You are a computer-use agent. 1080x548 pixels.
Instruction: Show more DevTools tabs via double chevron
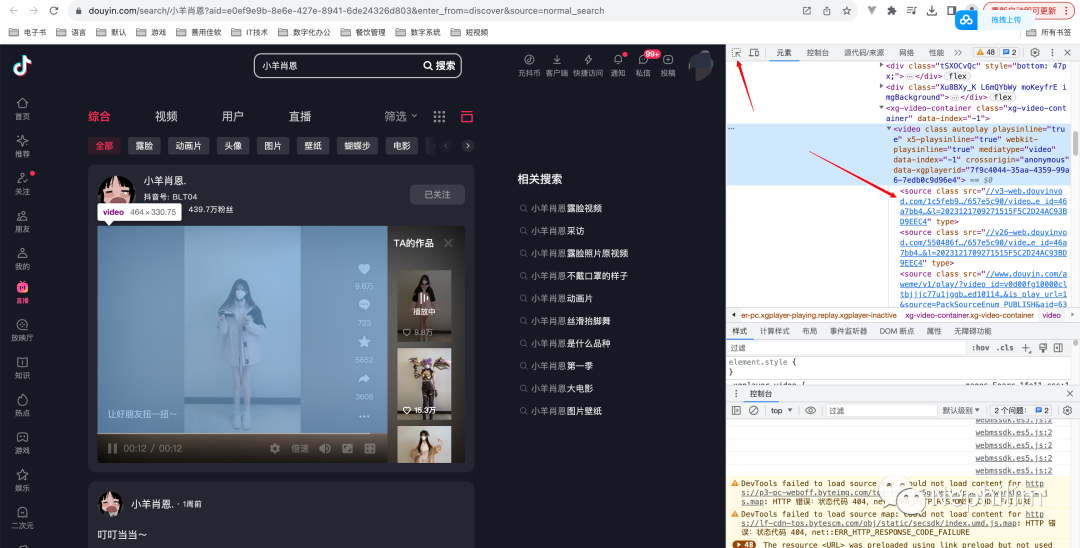click(957, 52)
